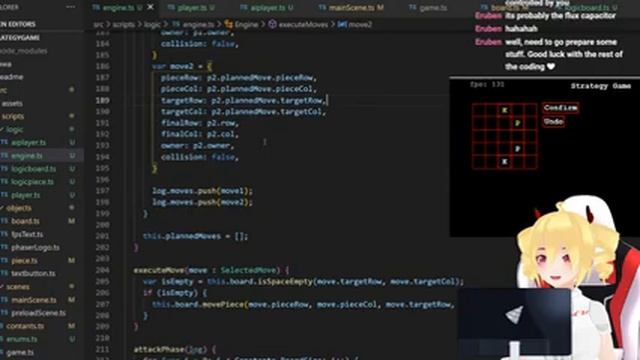640x360 pixels.
Task: Open engine.ts from the explorer list
Action: pyautogui.click(x=27, y=156)
